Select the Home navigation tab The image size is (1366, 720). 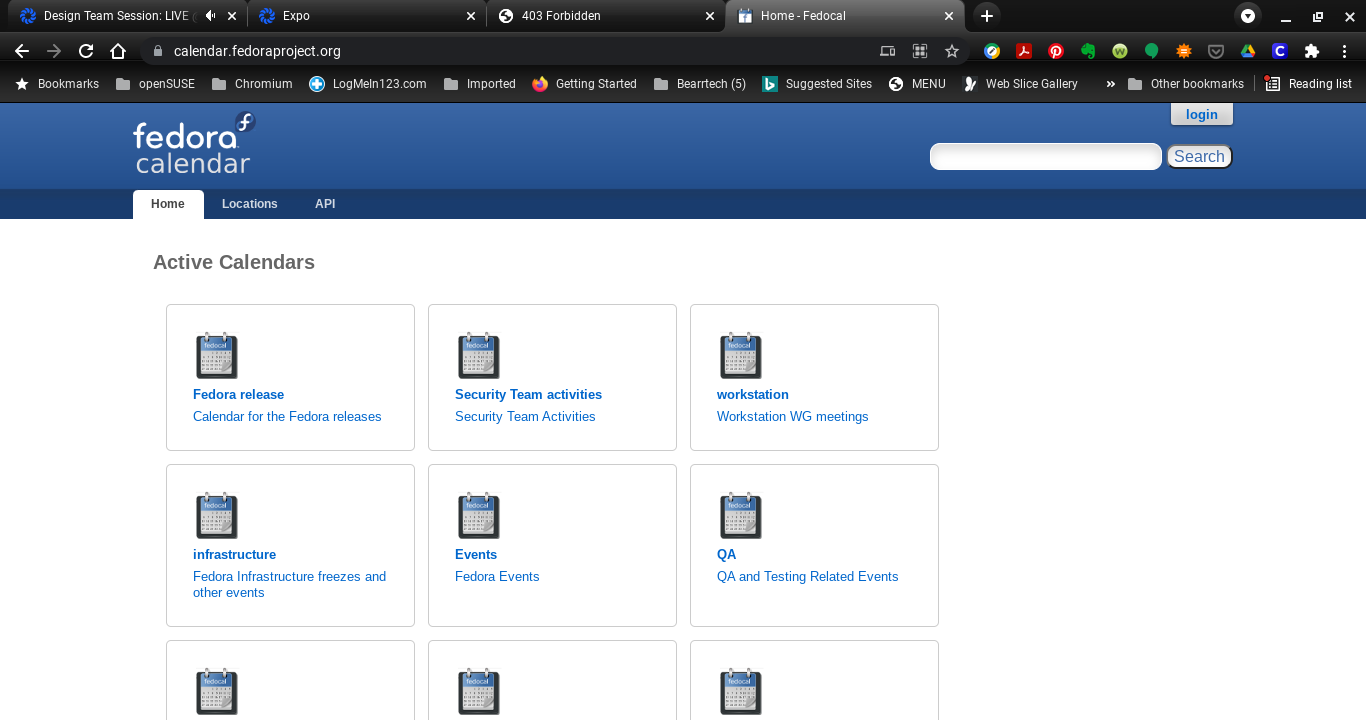pyautogui.click(x=168, y=204)
